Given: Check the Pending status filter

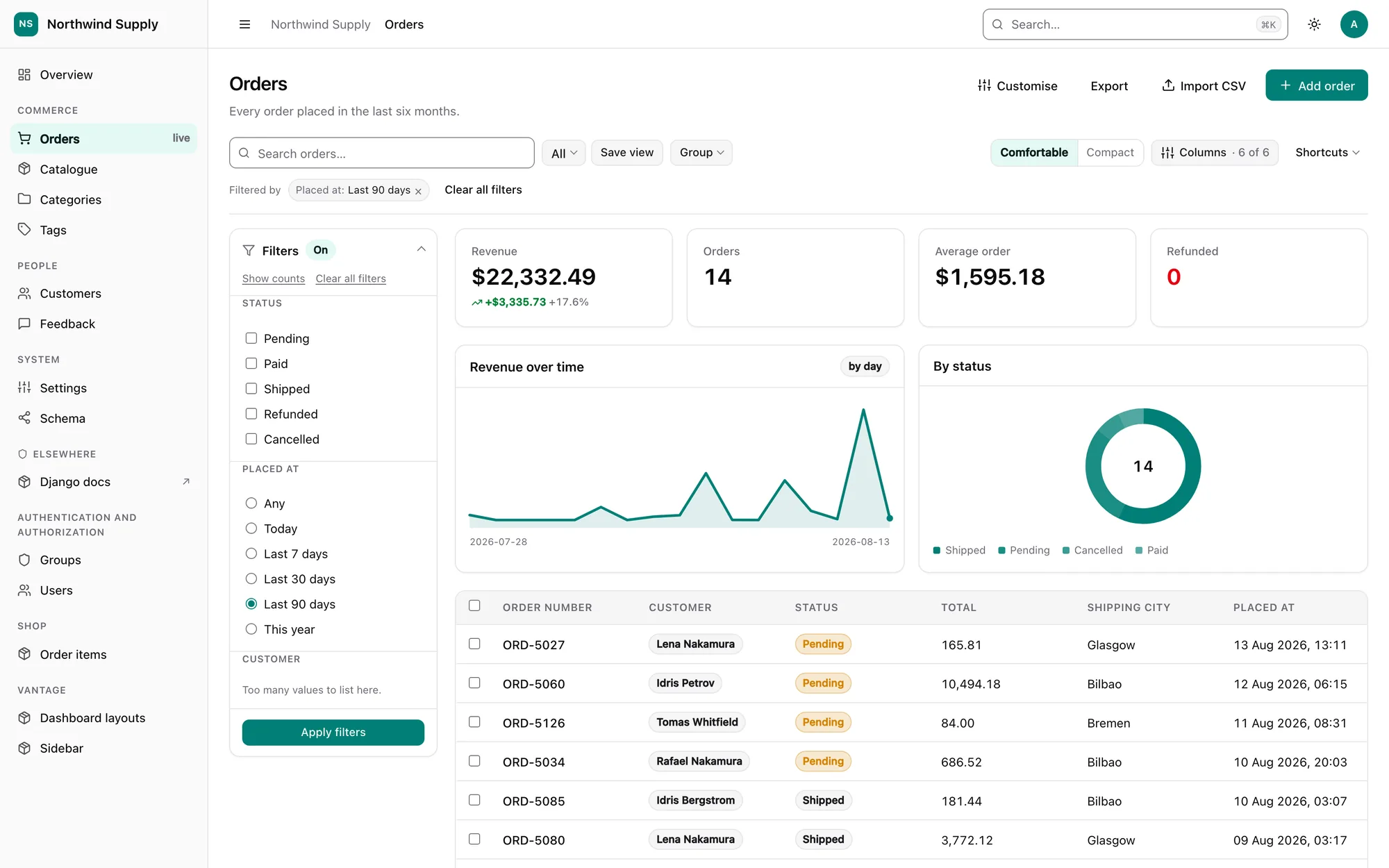Looking at the screenshot, I should click(251, 338).
